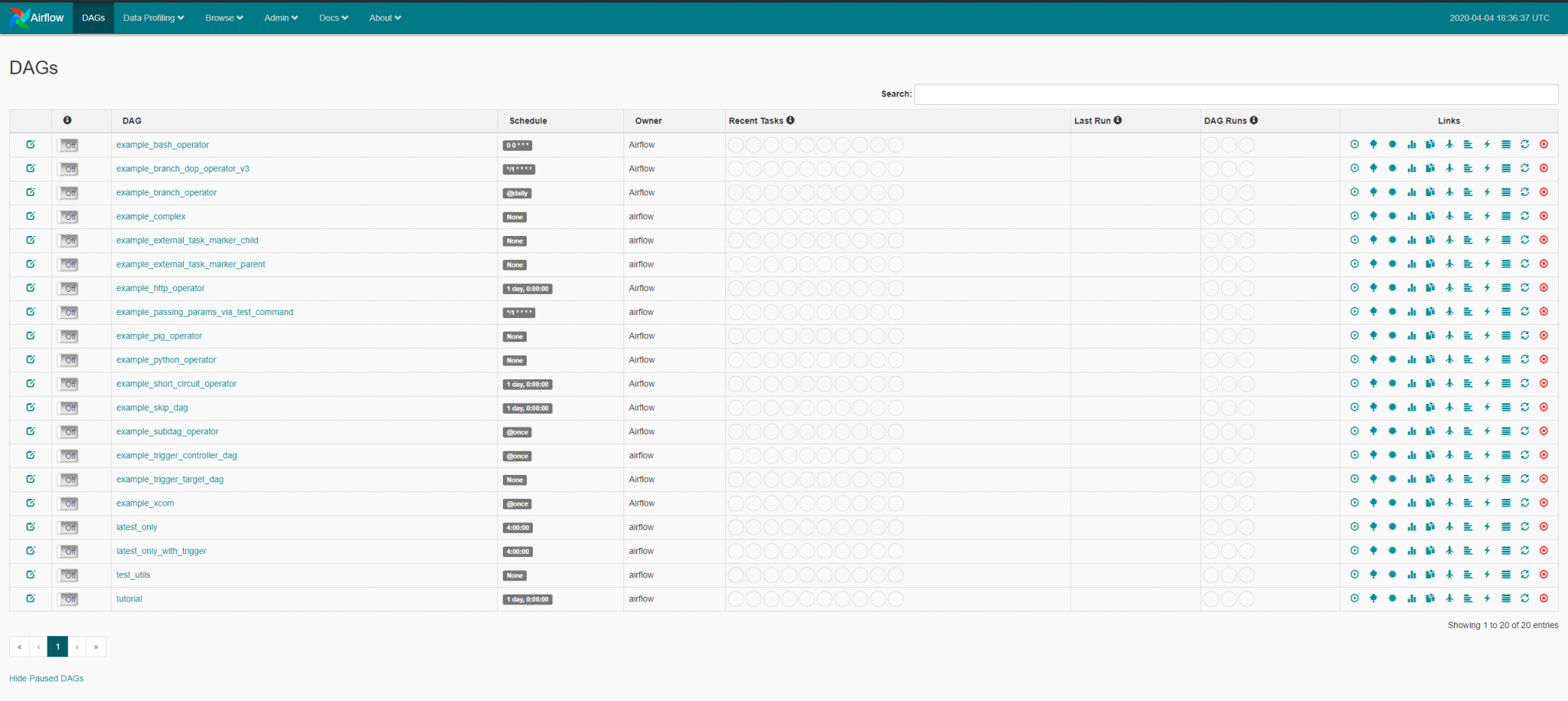This screenshot has height=701, width=1568.
Task: Open Graph View for example_python_operator
Action: click(1392, 359)
